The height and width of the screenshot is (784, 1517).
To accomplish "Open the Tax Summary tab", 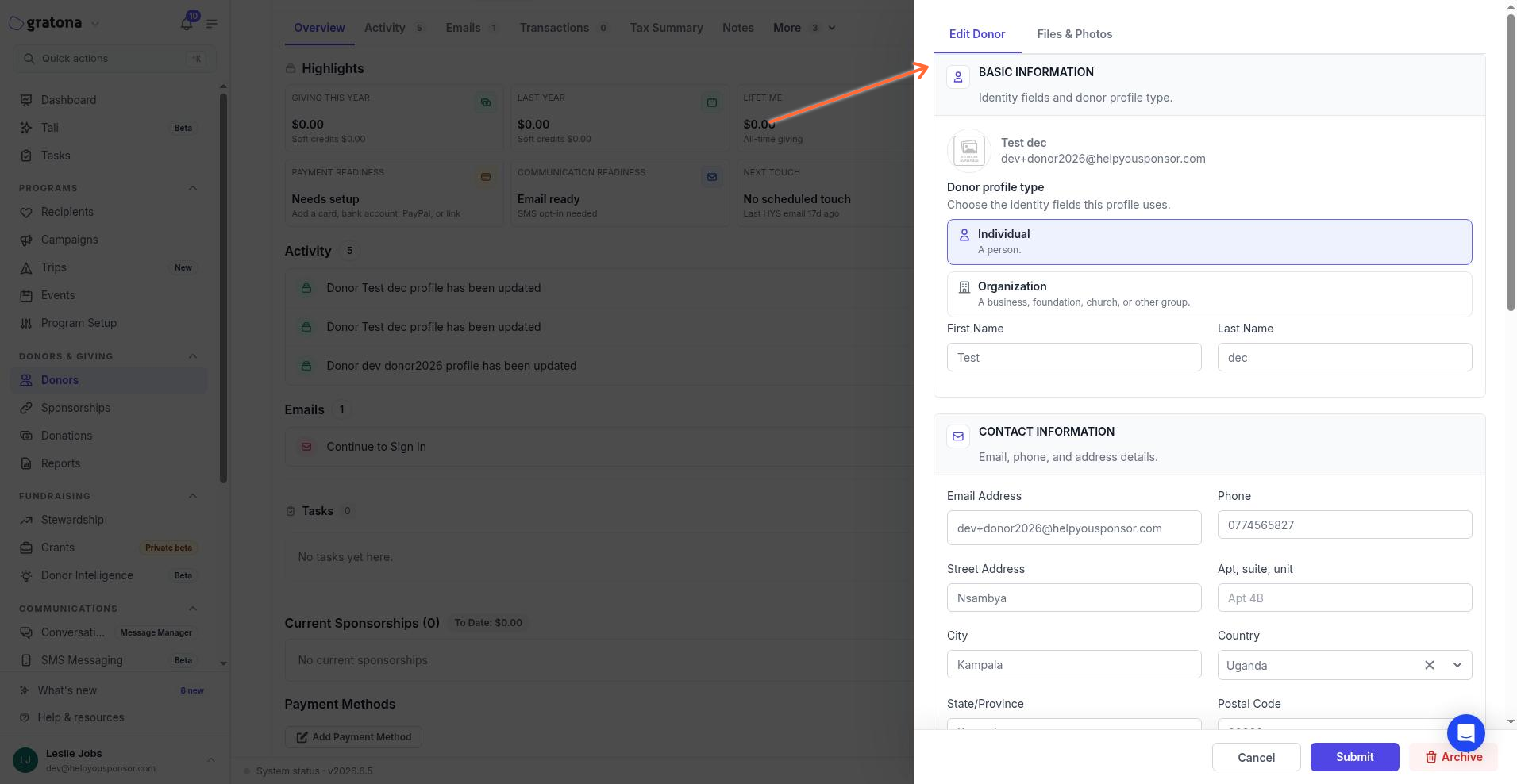I will coord(666,28).
